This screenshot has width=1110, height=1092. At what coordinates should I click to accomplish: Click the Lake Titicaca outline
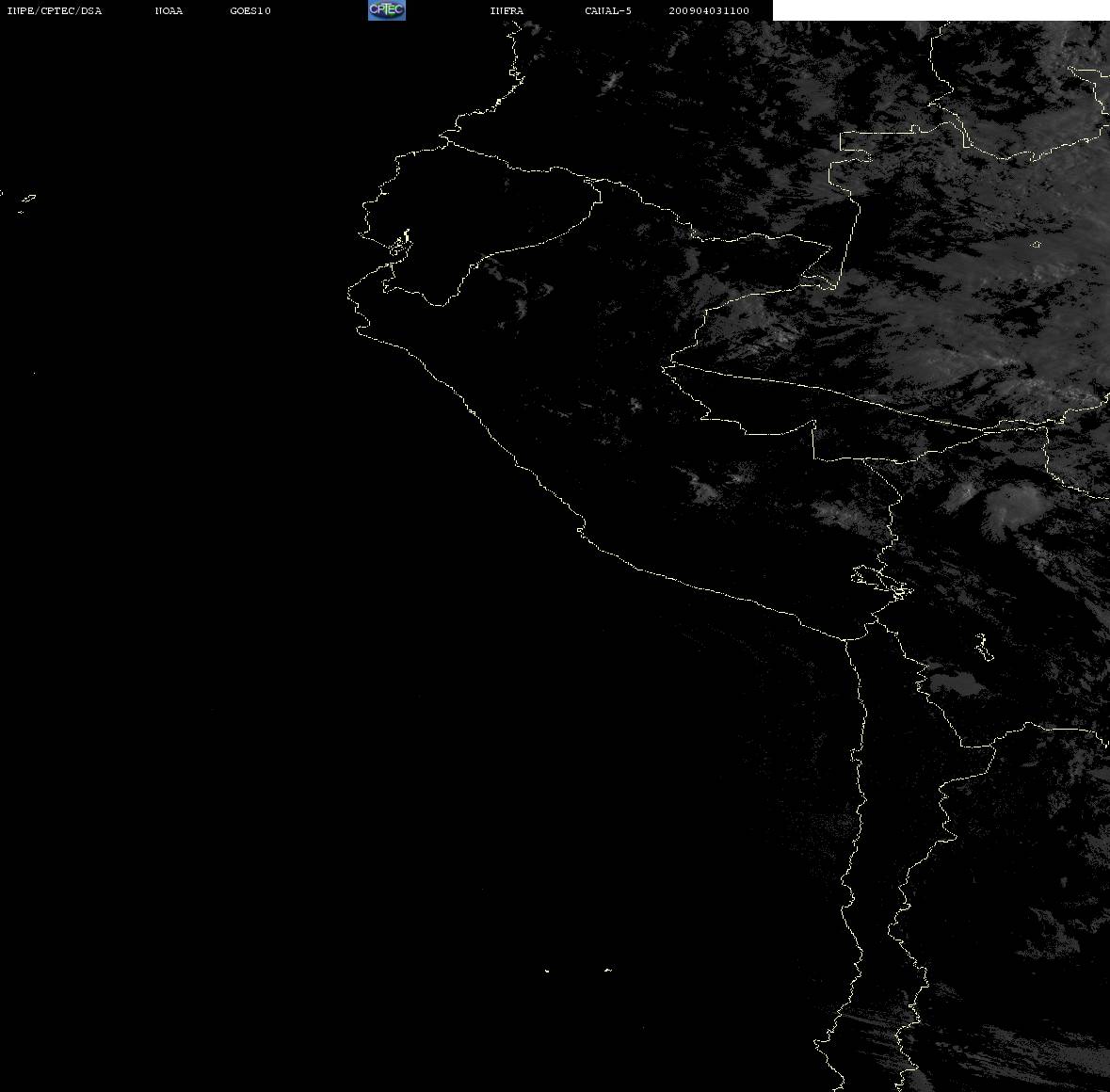tap(883, 583)
